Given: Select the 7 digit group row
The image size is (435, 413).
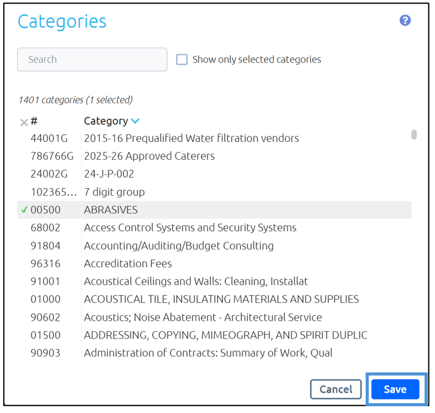Looking at the screenshot, I should [x=214, y=192].
